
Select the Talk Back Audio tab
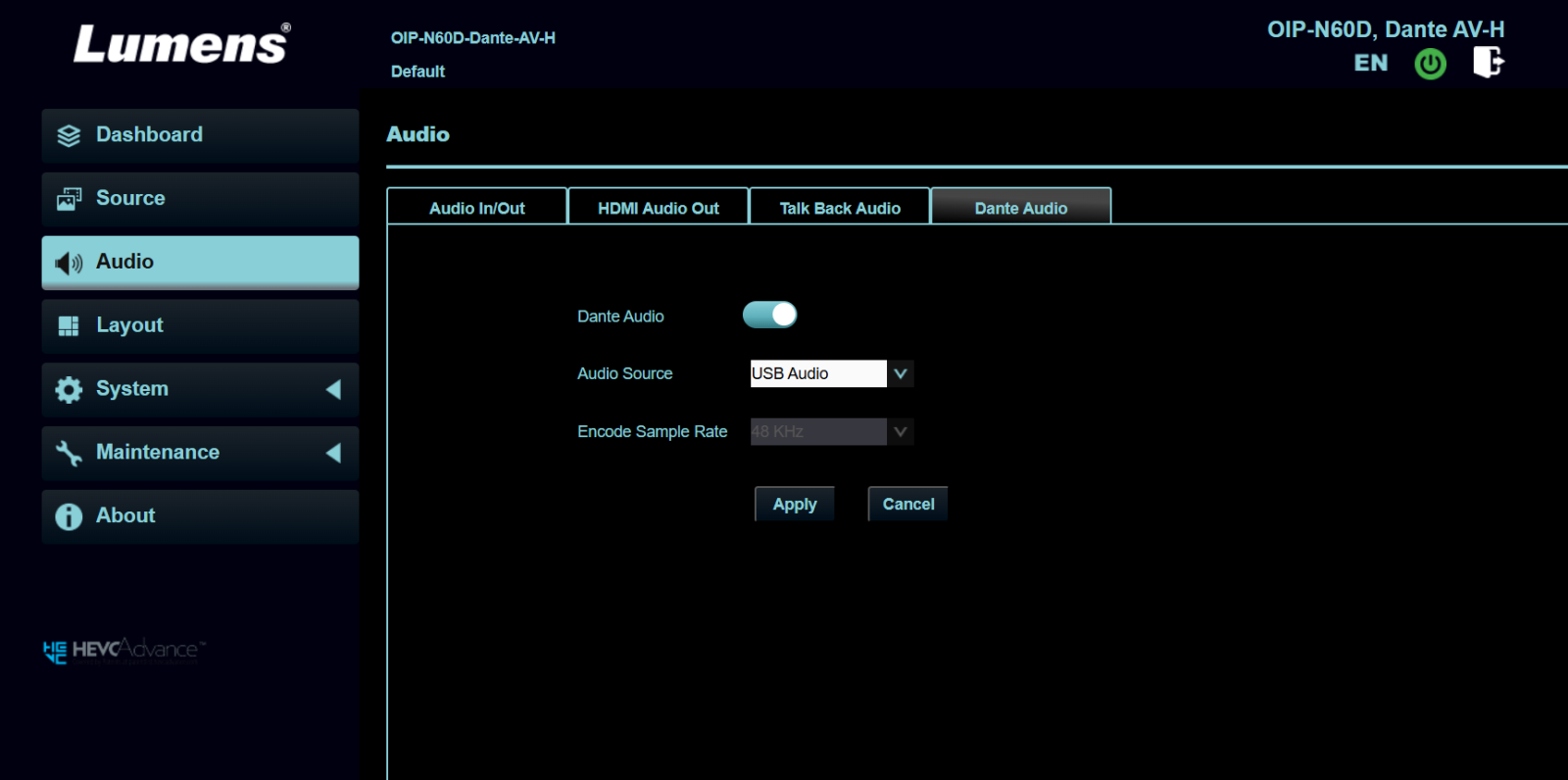(x=839, y=208)
